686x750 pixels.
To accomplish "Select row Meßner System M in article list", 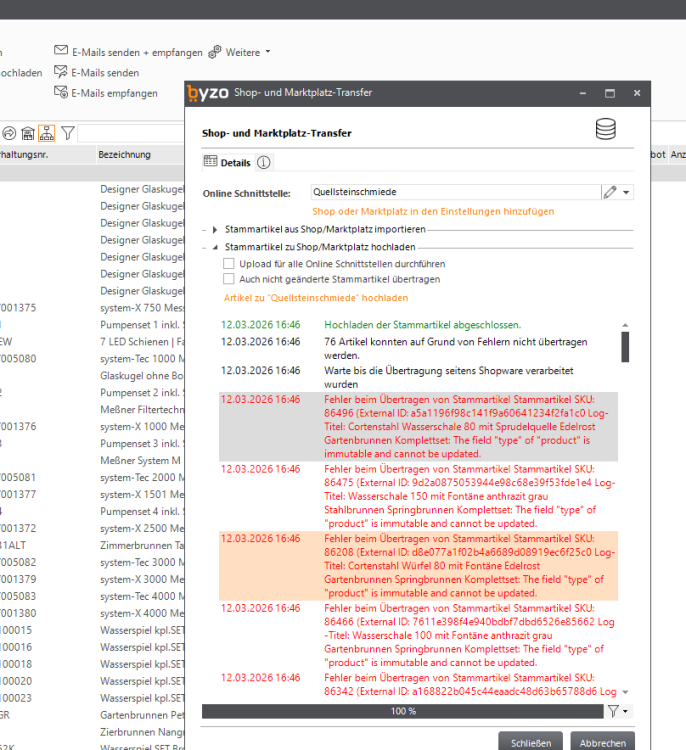I will pos(92,461).
